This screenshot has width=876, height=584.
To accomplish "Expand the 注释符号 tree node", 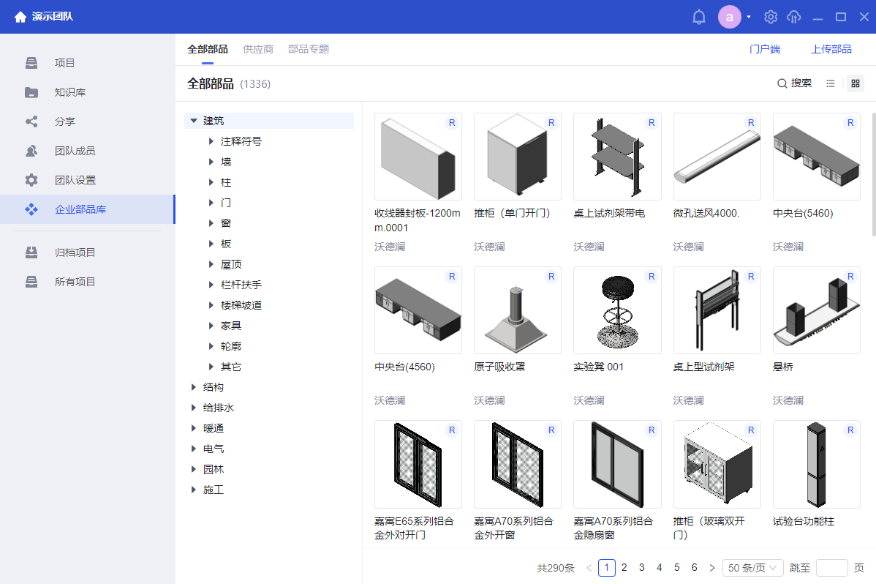I will (x=211, y=141).
